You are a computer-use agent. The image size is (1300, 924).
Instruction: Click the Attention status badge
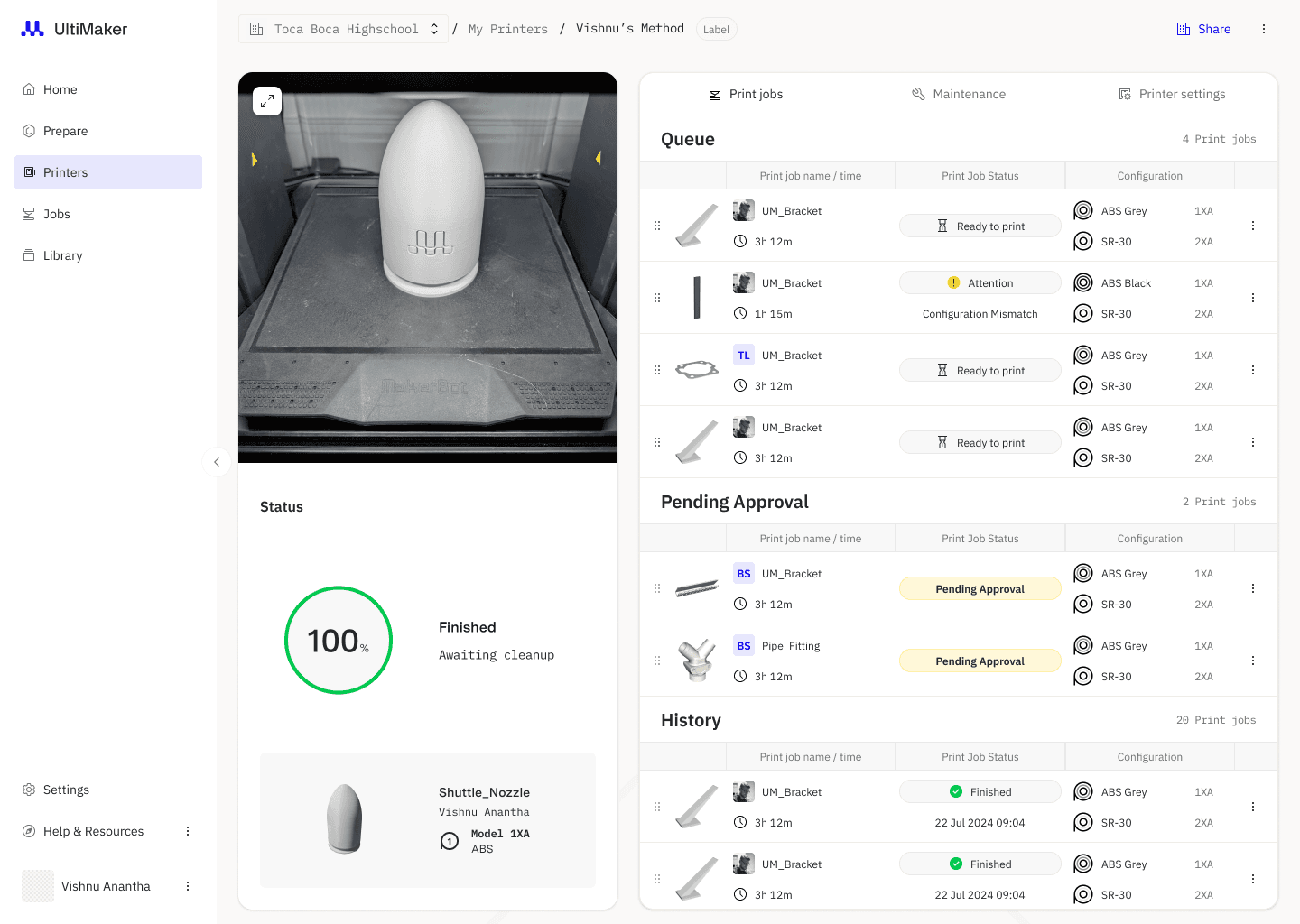[980, 282]
